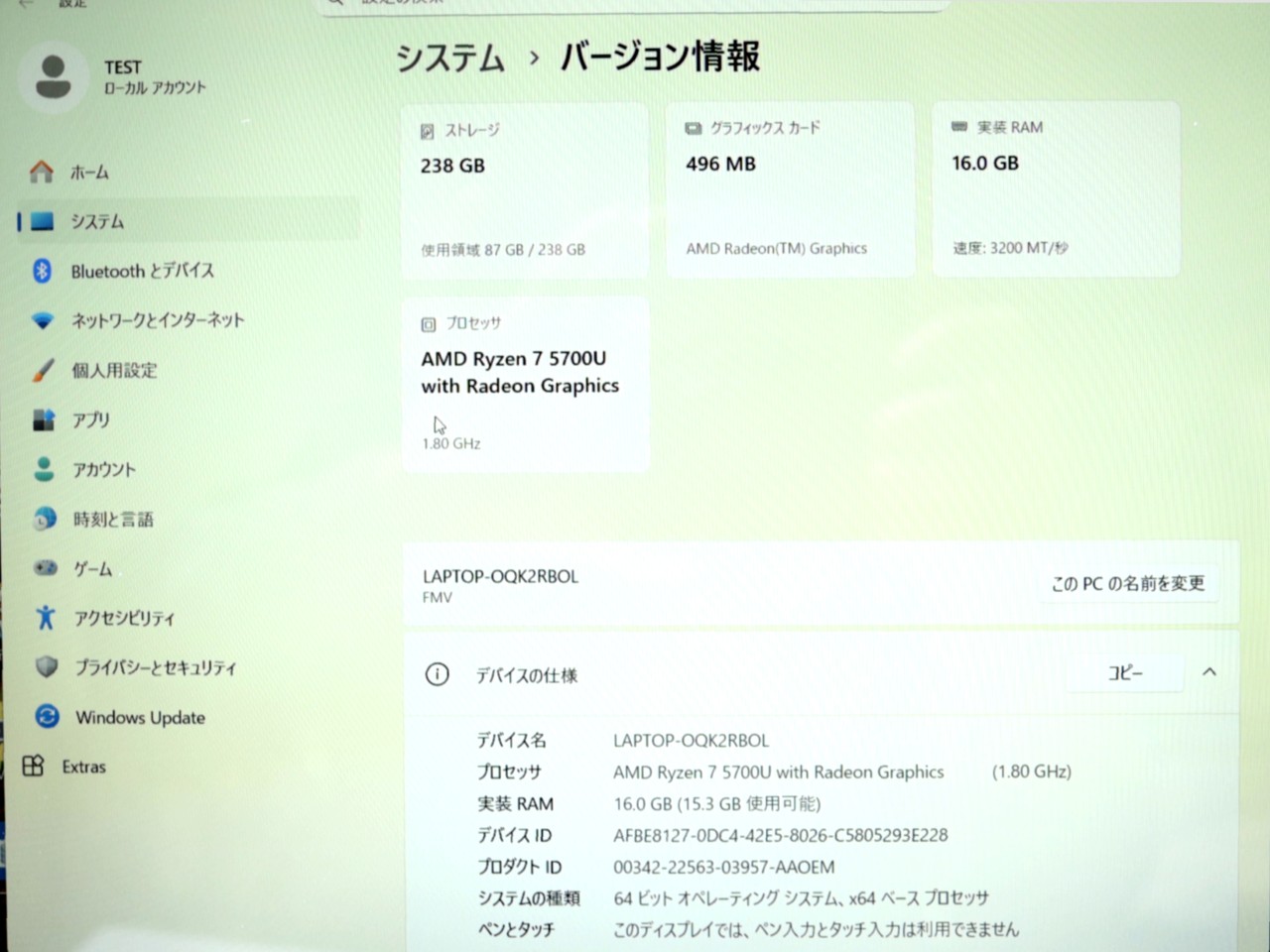Screen dimensions: 1270x952
Task: Click the personalization paintbrush icon
Action: tap(43, 370)
